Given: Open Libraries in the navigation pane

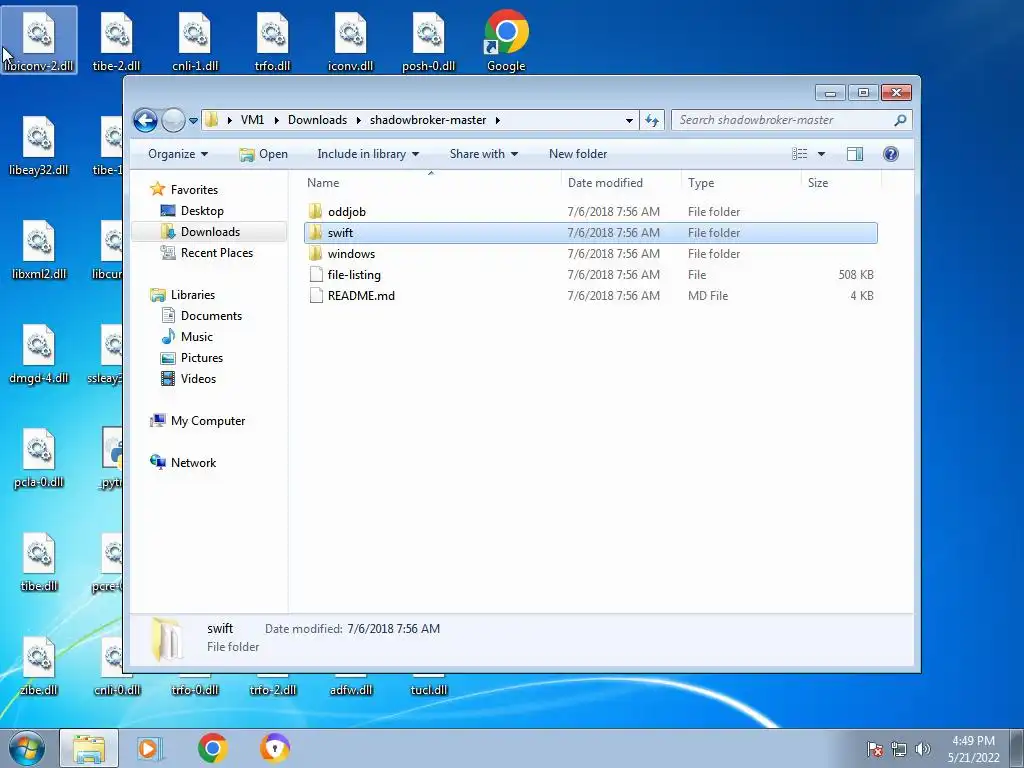Looking at the screenshot, I should coord(193,295).
